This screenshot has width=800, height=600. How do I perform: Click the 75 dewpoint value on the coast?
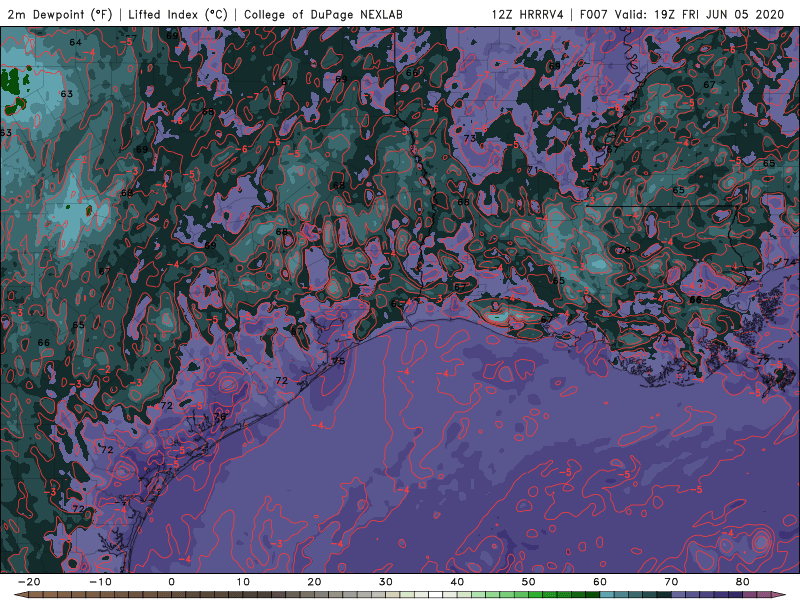click(x=338, y=361)
